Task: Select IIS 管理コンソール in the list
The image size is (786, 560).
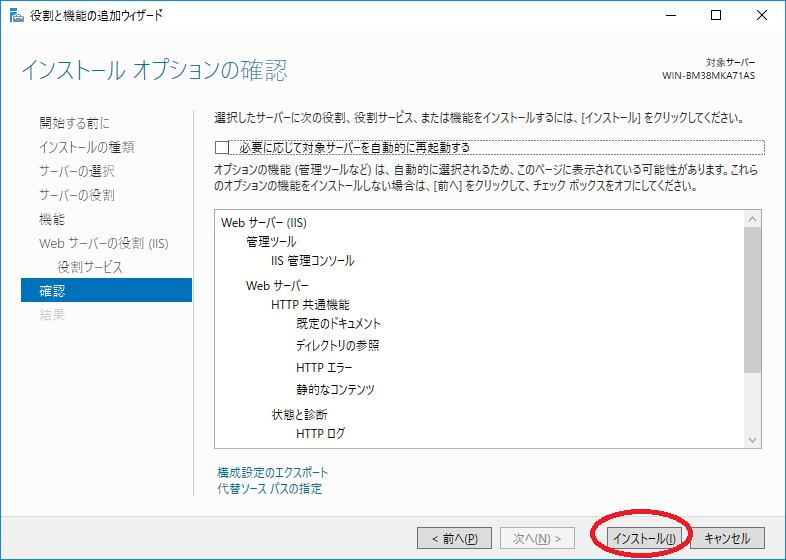Action: point(313,261)
